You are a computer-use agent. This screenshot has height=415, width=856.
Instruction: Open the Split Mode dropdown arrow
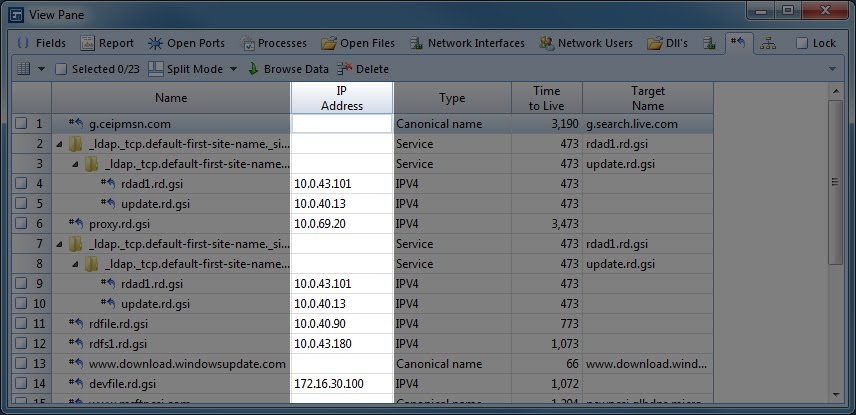coord(233,69)
